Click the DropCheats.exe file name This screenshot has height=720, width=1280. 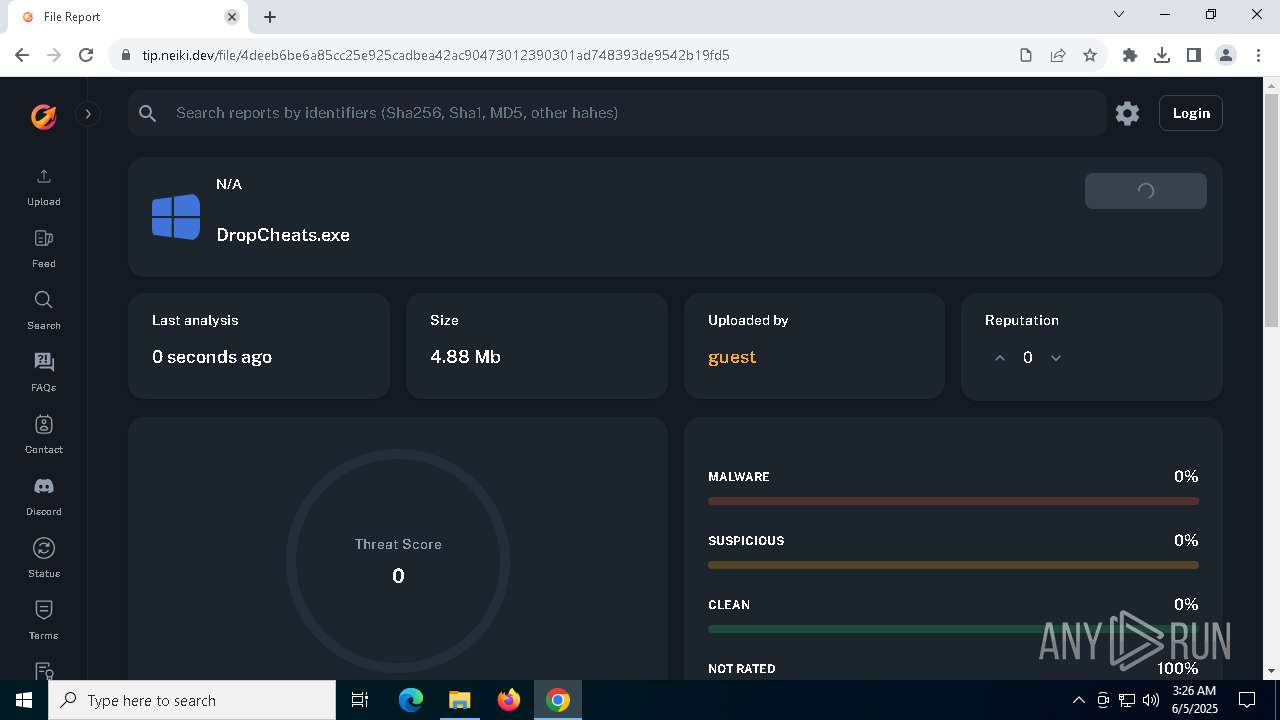283,235
